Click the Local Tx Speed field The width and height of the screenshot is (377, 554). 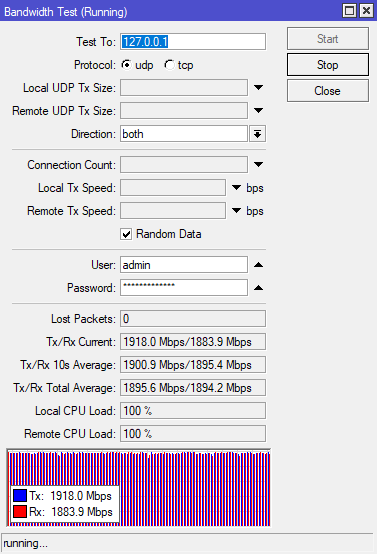pos(173,188)
